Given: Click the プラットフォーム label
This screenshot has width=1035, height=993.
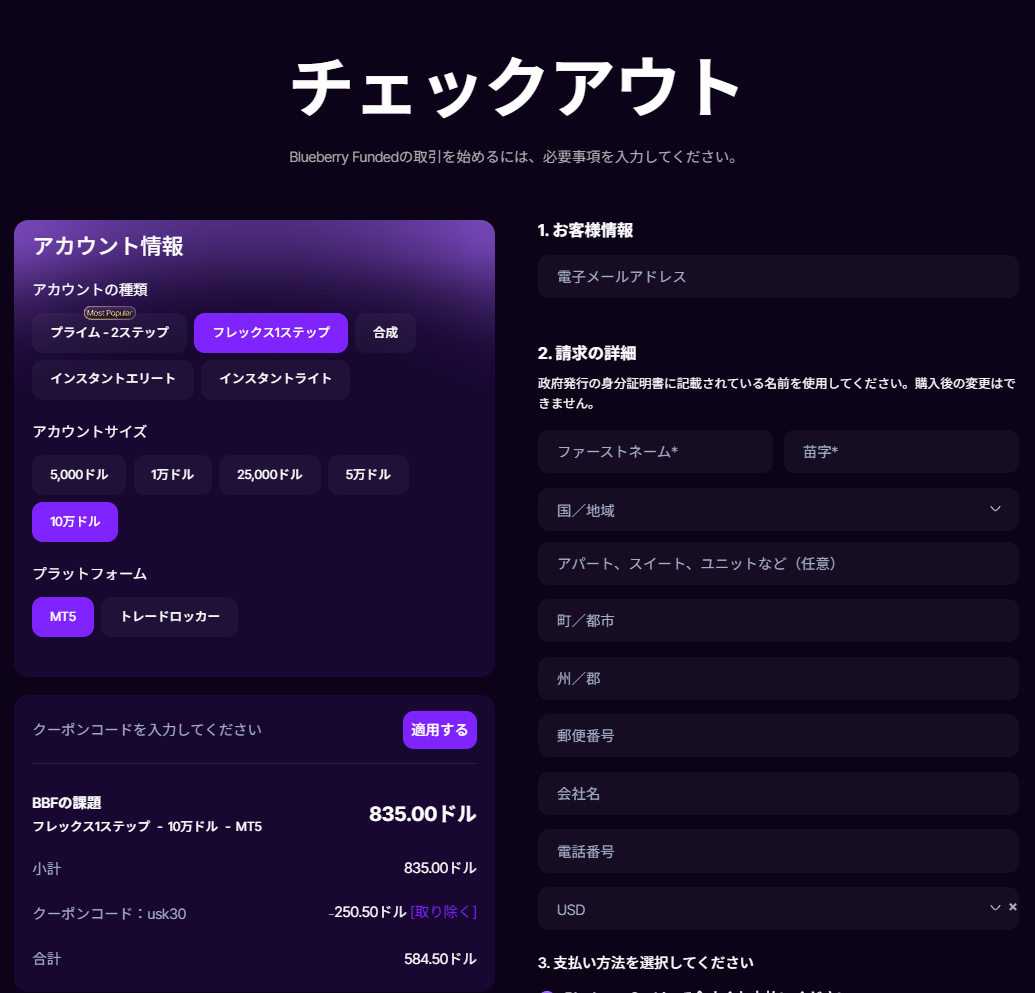Looking at the screenshot, I should [90, 574].
